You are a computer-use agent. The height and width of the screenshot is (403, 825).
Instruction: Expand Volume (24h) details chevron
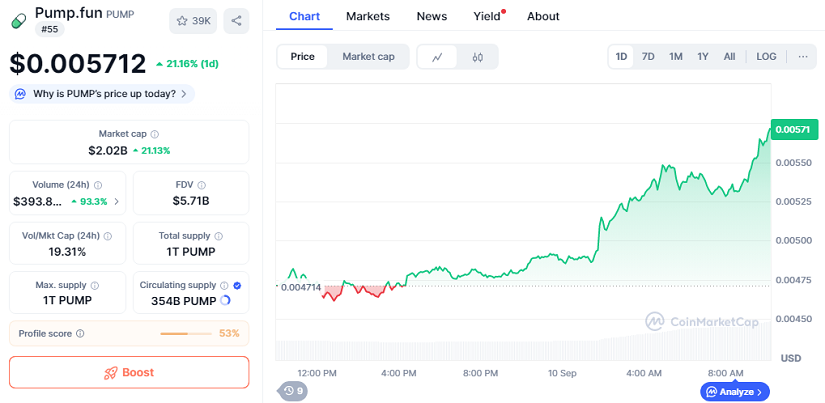pos(116,202)
